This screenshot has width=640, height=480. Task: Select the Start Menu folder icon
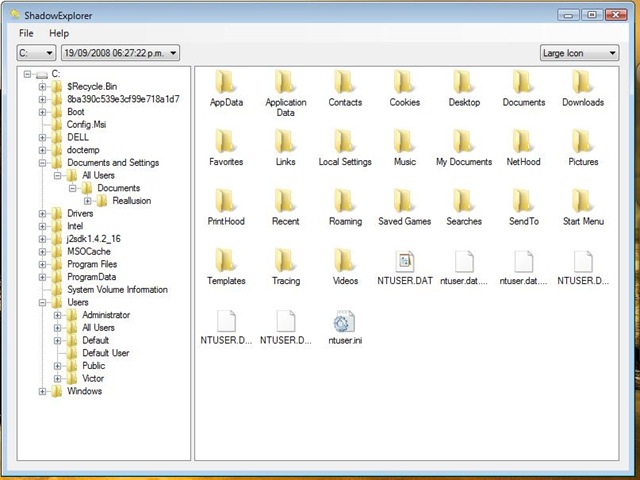[x=583, y=201]
